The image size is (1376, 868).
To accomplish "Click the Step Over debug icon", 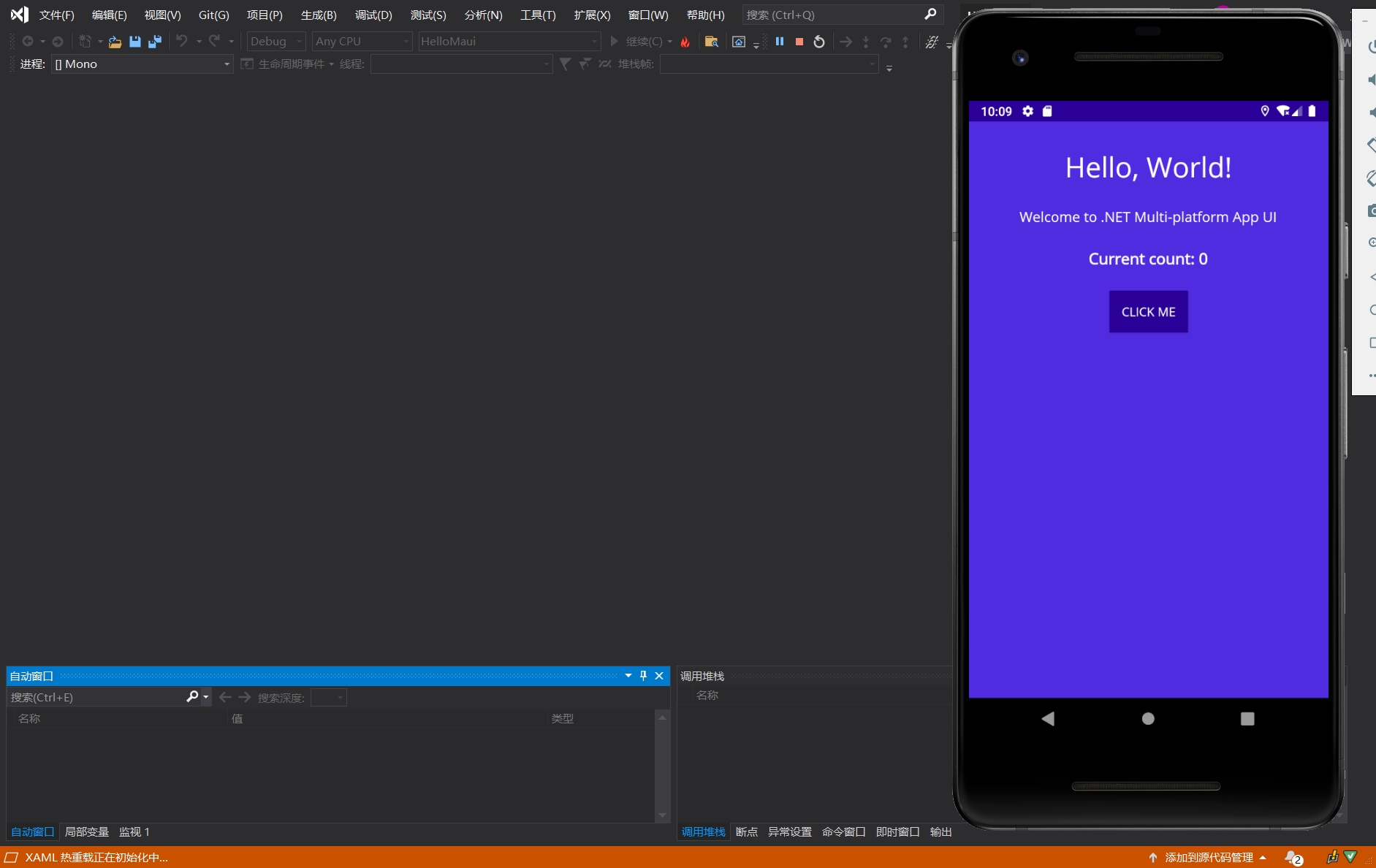I will tap(886, 42).
